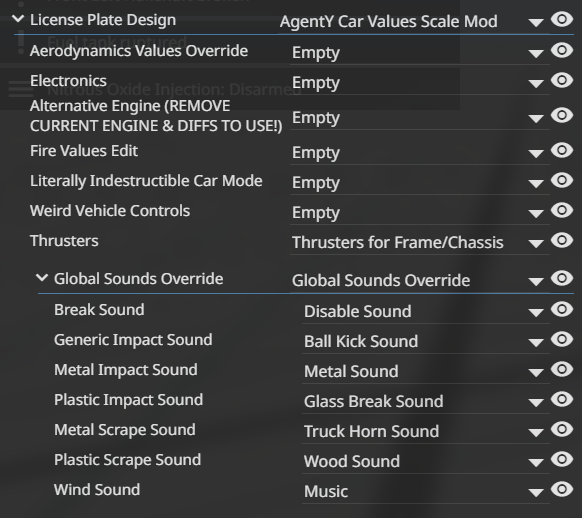Toggle the Global Sounds Override eye icon
The image size is (582, 518).
pyautogui.click(x=562, y=278)
